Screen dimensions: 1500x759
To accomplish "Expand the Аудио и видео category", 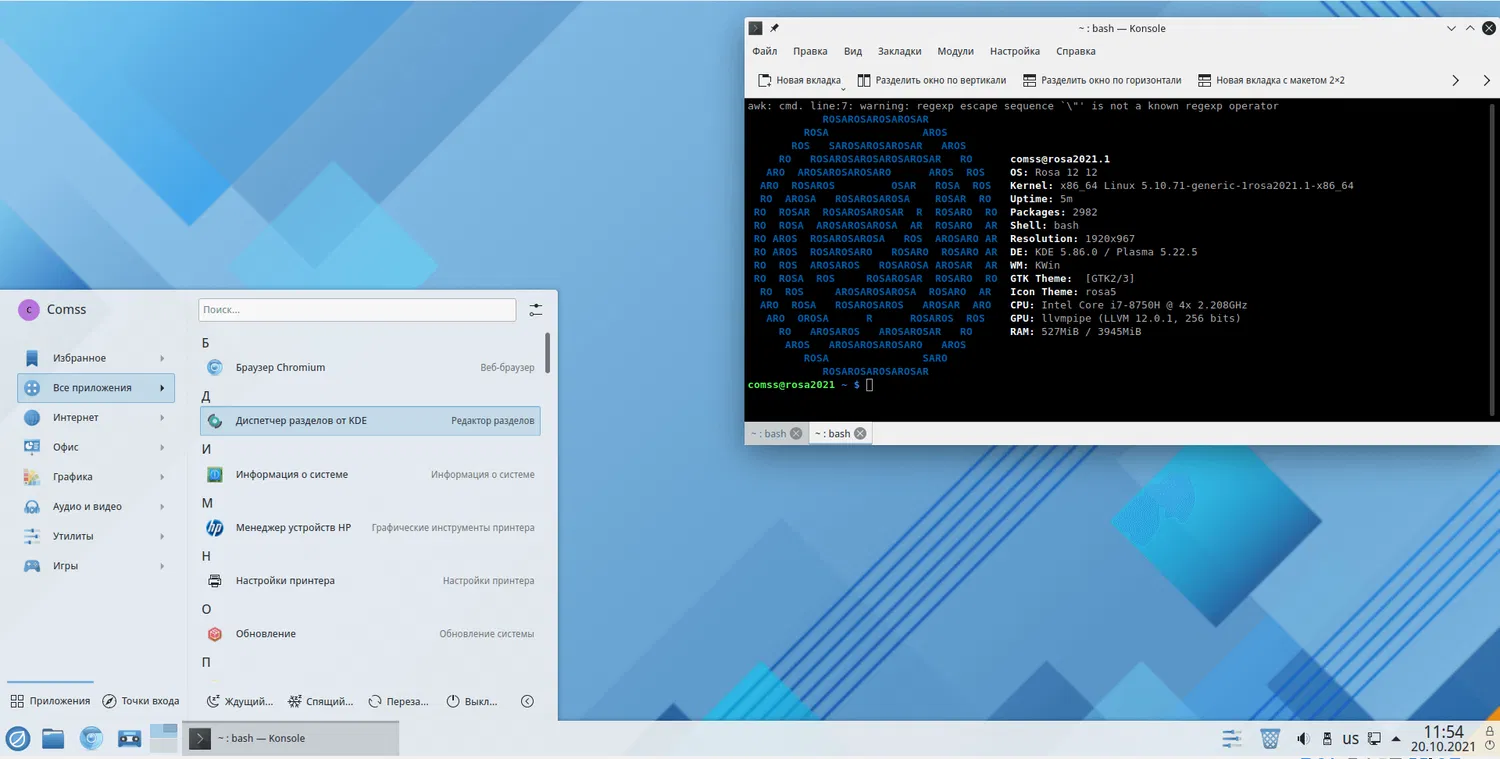I will tap(96, 506).
